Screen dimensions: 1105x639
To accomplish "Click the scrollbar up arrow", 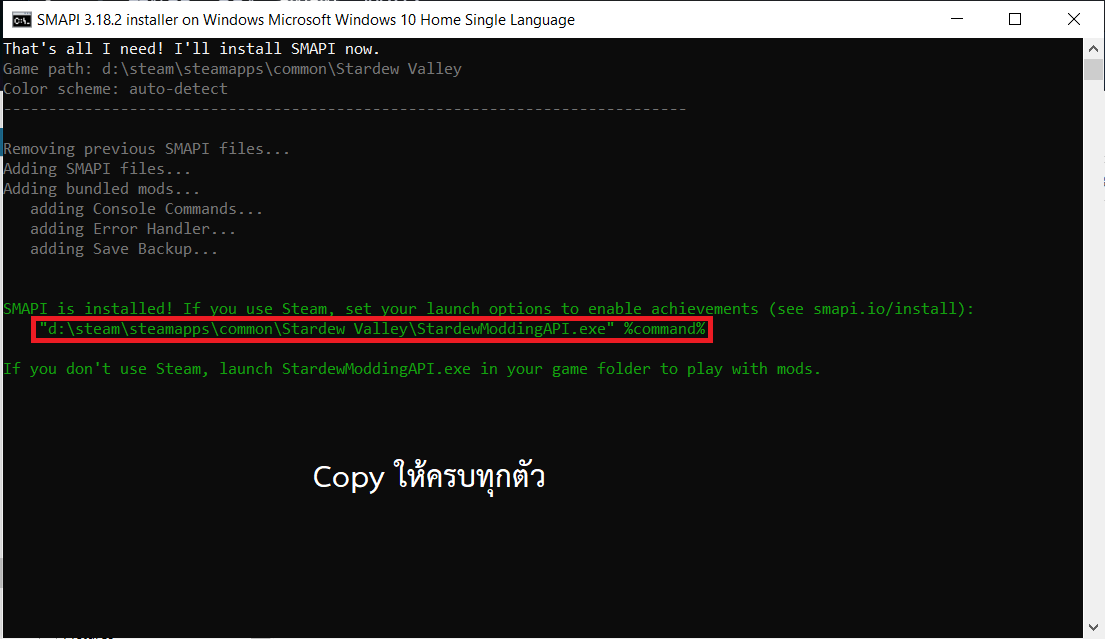I will (x=1093, y=49).
